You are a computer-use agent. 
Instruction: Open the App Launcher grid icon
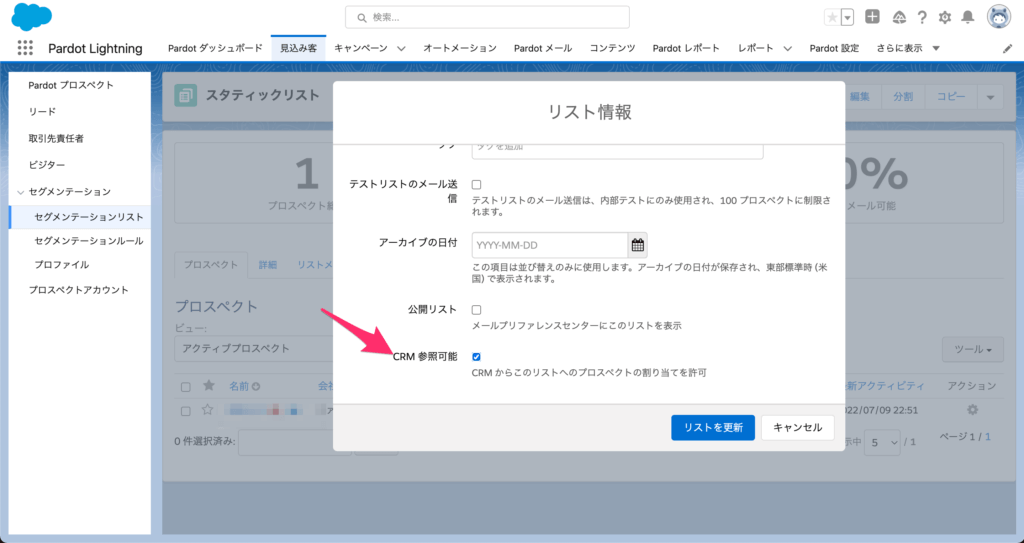click(25, 48)
